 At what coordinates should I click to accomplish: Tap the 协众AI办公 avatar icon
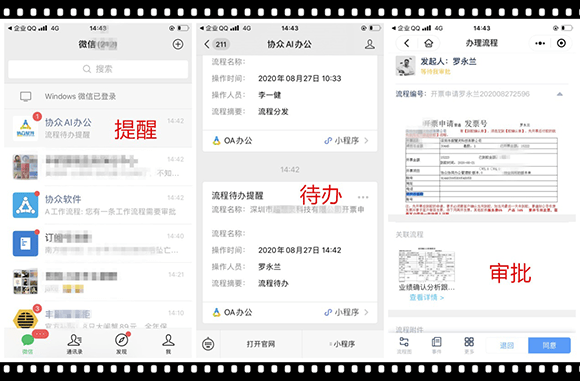(25, 128)
